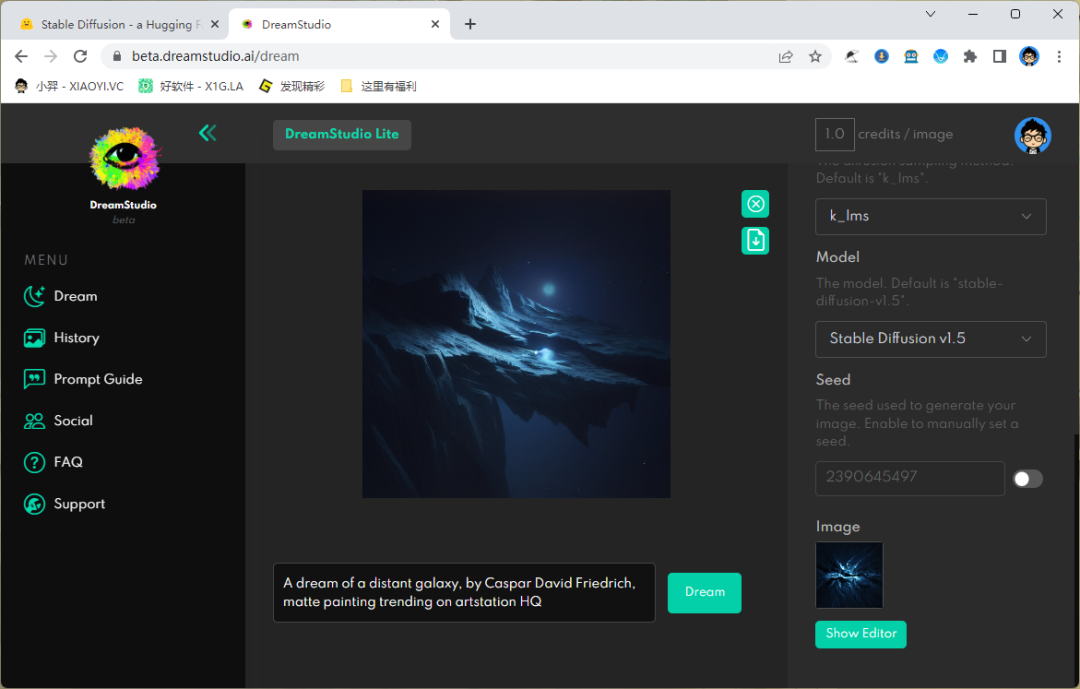Click the History picture icon
This screenshot has width=1080, height=689.
tap(34, 338)
